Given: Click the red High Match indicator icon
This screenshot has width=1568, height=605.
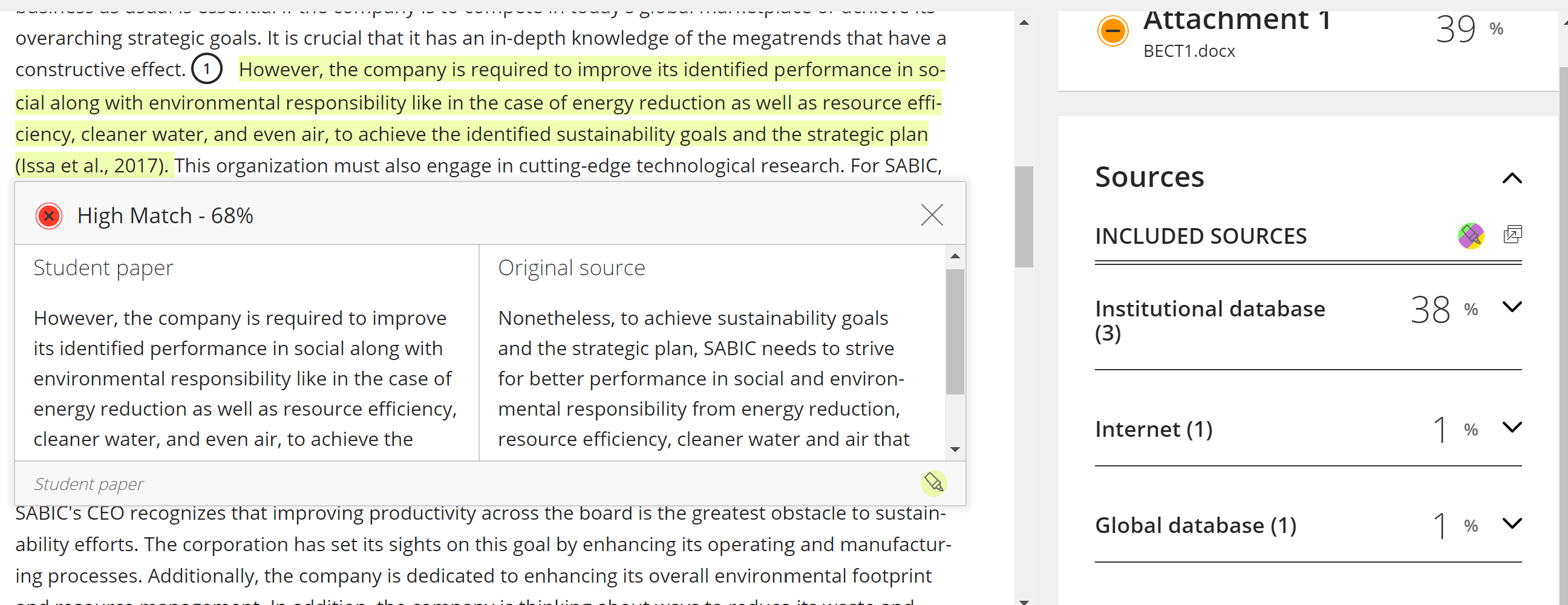Looking at the screenshot, I should (x=48, y=215).
